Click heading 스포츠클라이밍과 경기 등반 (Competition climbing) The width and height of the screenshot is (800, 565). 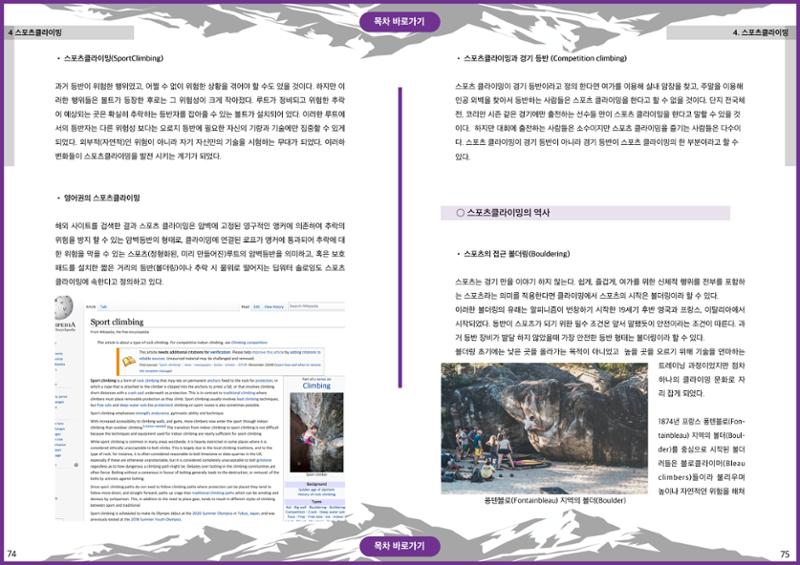pos(545,58)
